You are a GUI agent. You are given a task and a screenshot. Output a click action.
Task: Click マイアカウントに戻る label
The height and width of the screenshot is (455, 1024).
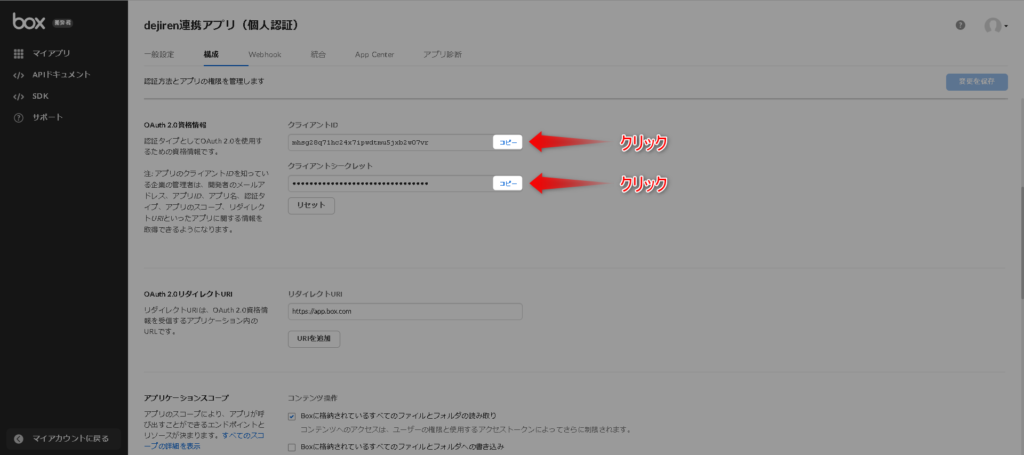(x=71, y=439)
